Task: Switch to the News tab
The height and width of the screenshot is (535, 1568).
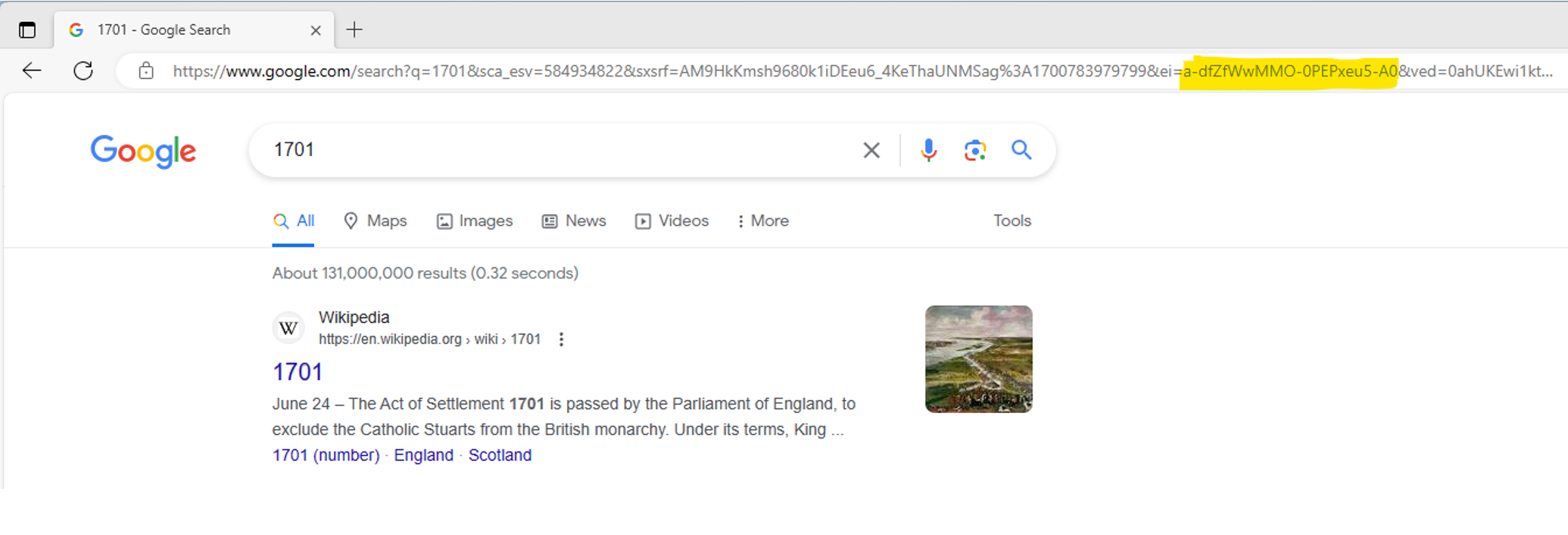Action: pos(574,221)
